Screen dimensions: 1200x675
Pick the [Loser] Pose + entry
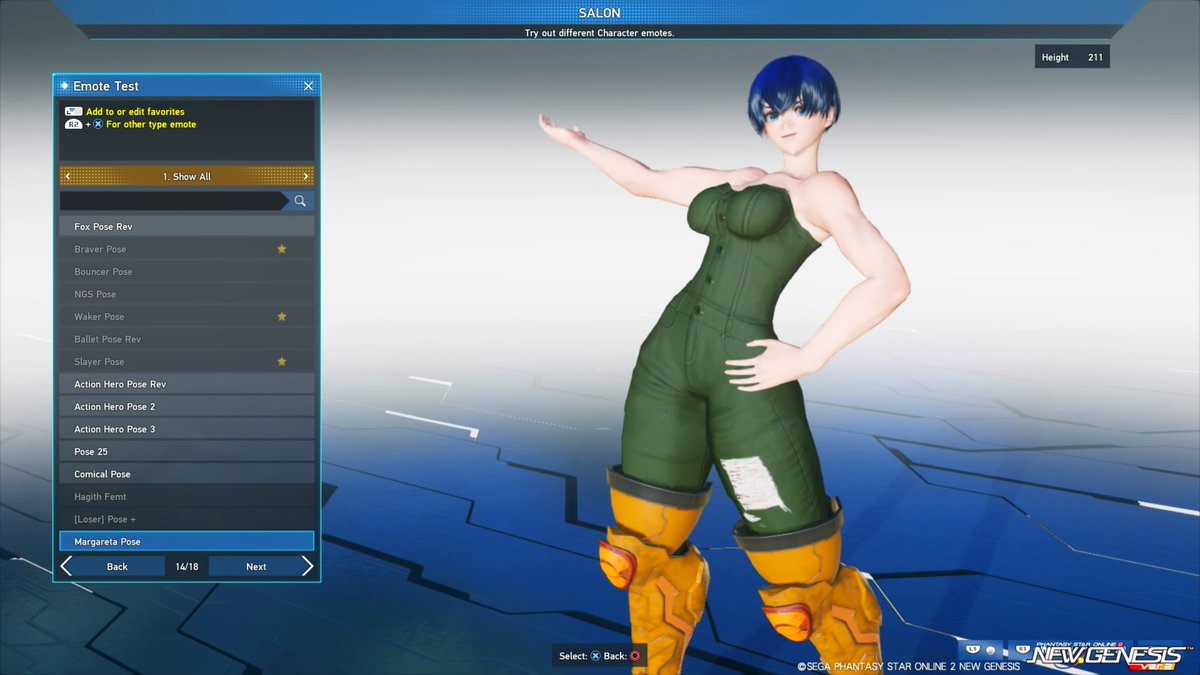[x=187, y=519]
